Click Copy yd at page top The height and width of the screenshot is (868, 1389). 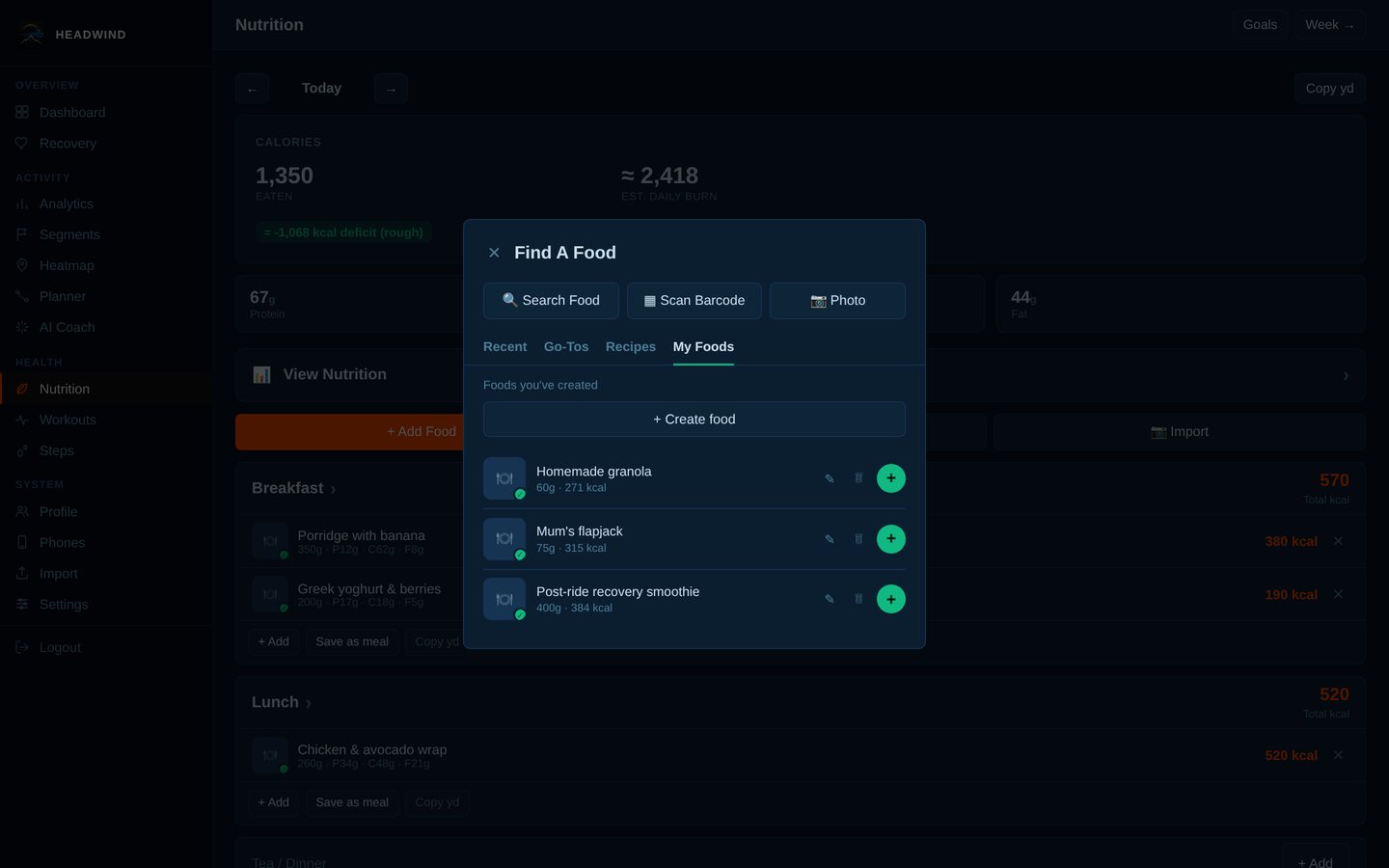tap(1329, 89)
